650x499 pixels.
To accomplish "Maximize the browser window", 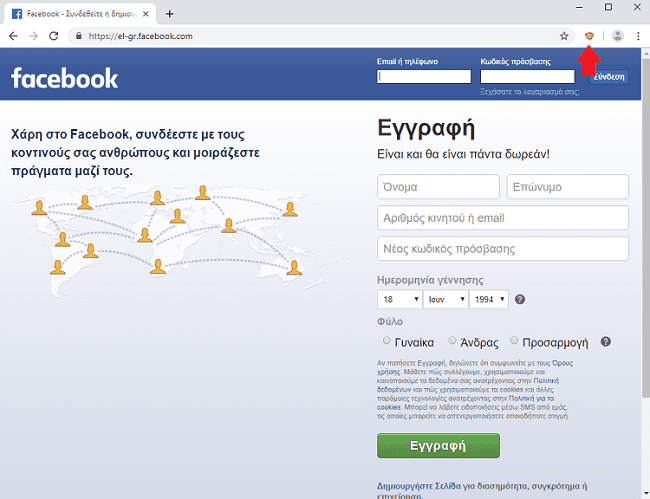I will pos(608,7).
